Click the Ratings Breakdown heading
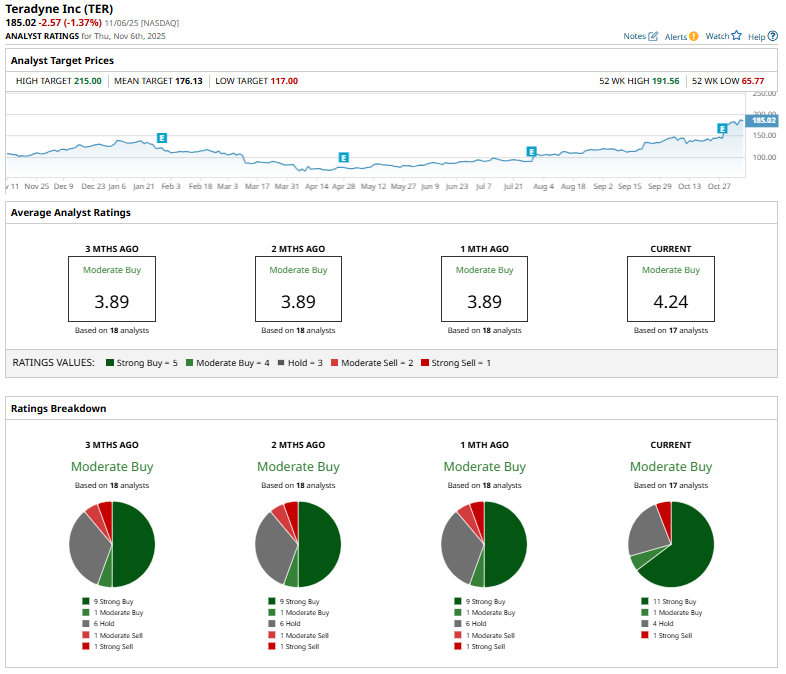The width and height of the screenshot is (786, 674). pos(59,408)
